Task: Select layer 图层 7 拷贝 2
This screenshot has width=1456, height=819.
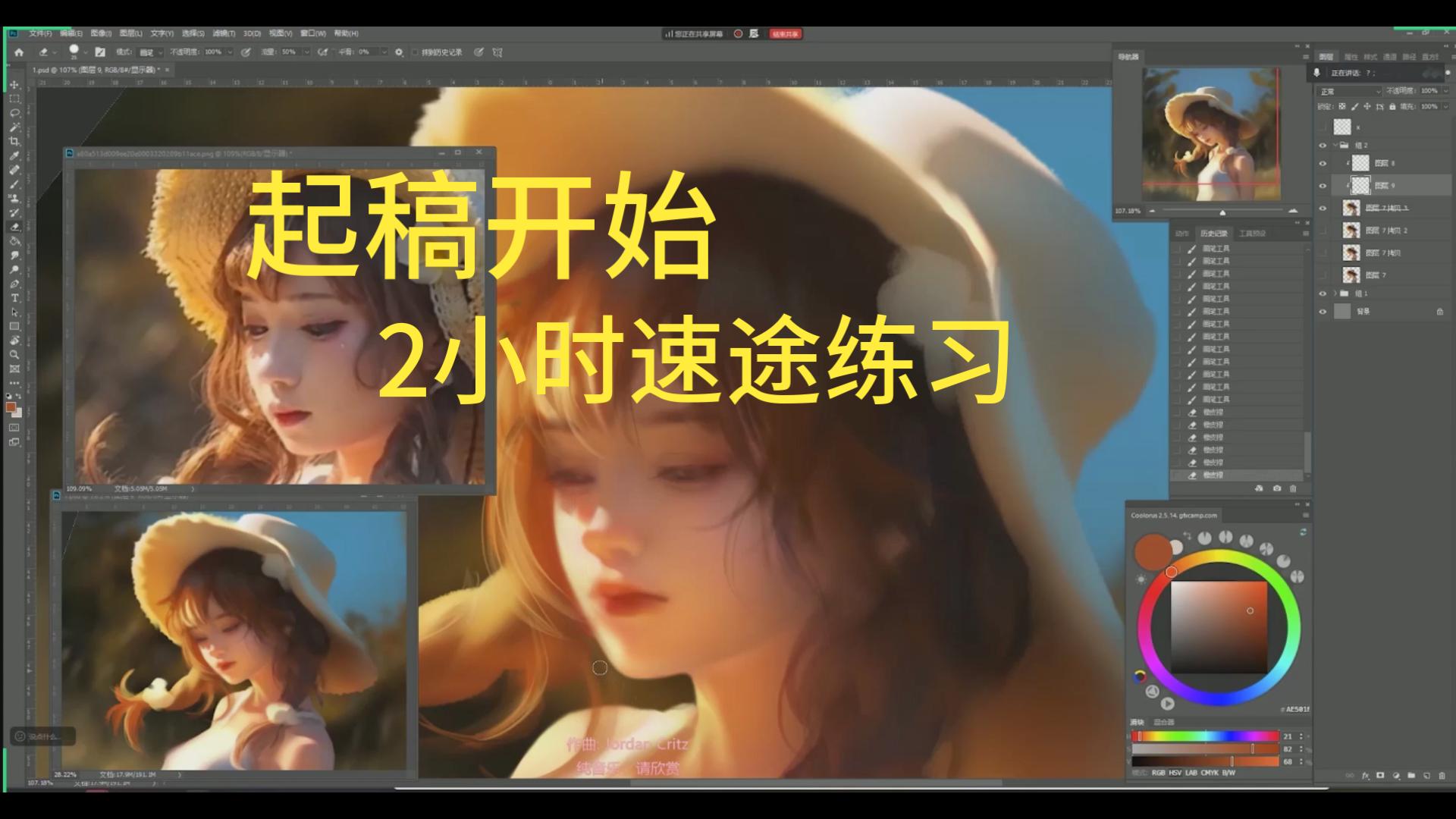Action: (x=1386, y=231)
